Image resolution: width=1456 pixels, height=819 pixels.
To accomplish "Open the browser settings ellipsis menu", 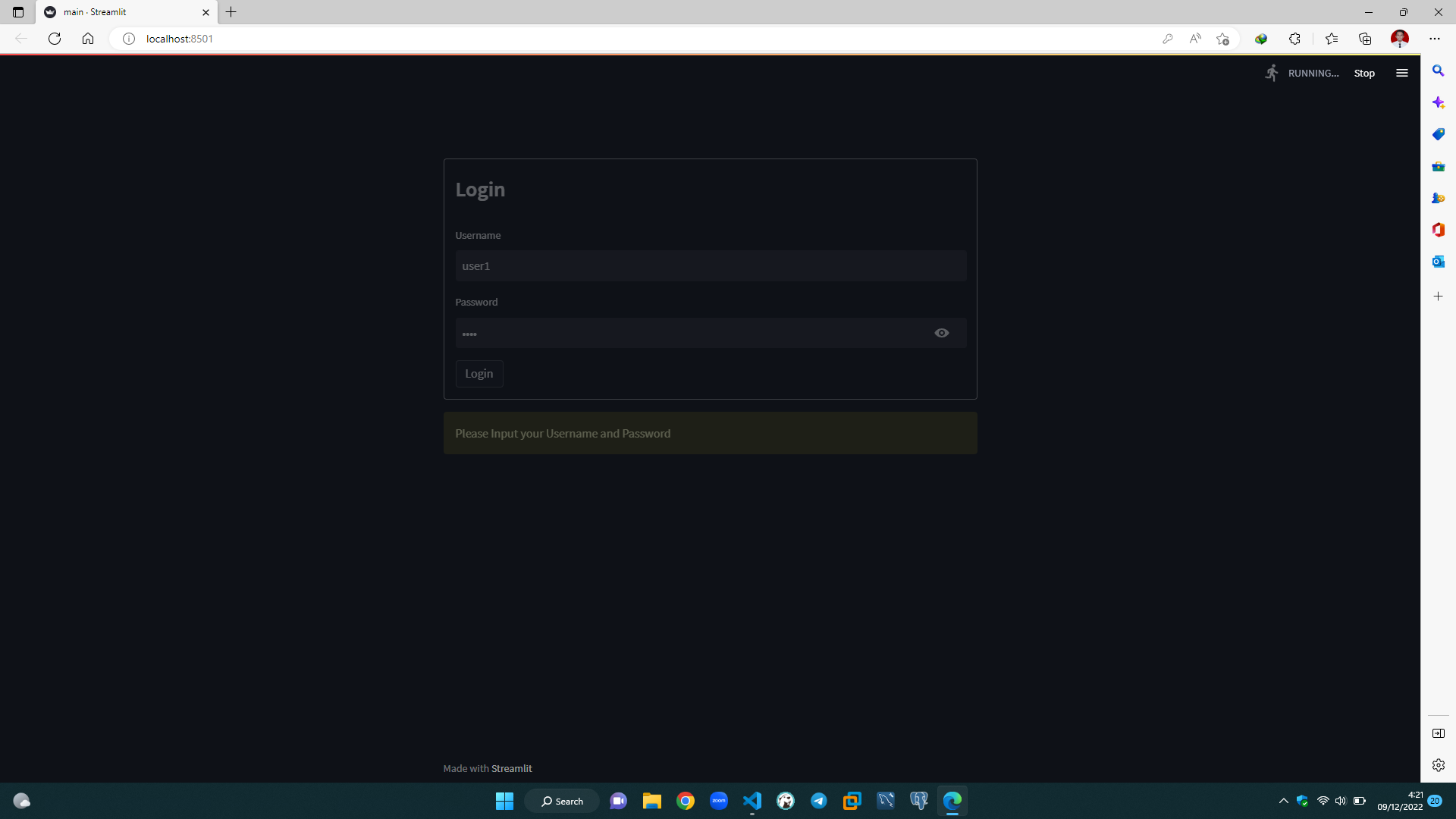I will click(1435, 38).
